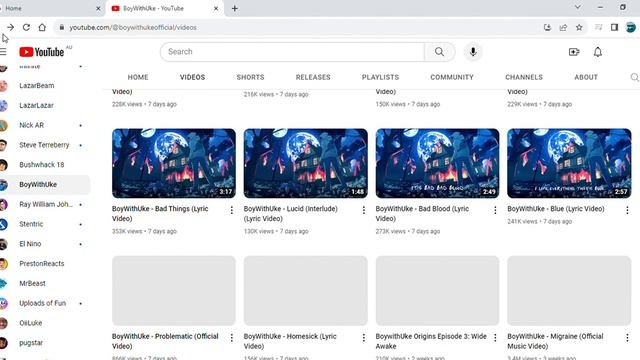
Task: Open options menu for Bad Things video
Action: pyautogui.click(x=231, y=210)
